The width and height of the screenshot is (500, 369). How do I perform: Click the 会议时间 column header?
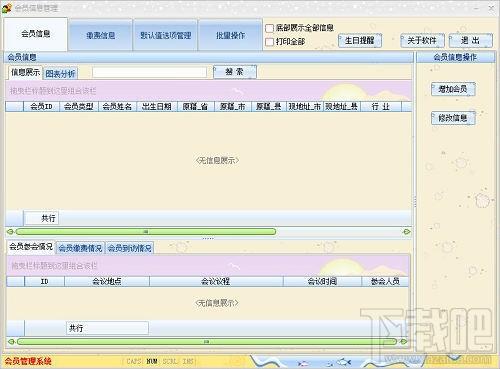pyautogui.click(x=322, y=282)
